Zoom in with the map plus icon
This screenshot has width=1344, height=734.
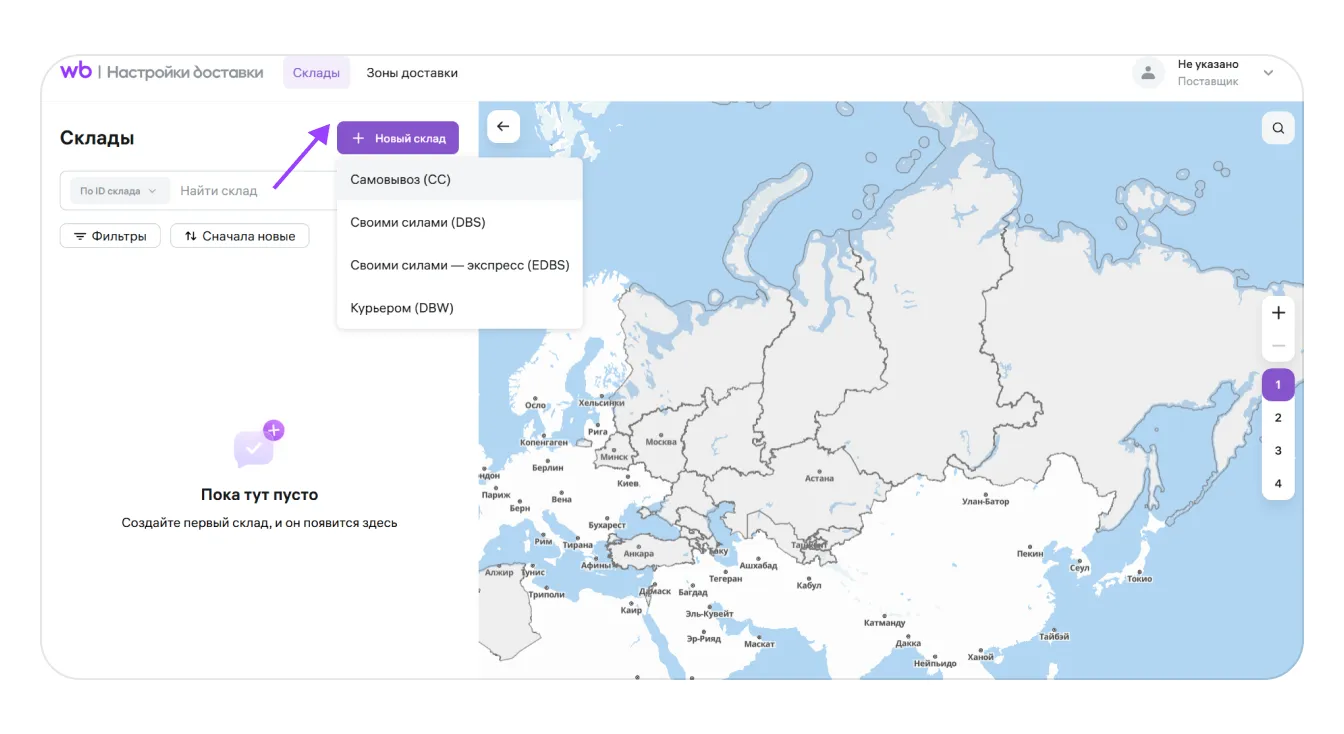1278,313
